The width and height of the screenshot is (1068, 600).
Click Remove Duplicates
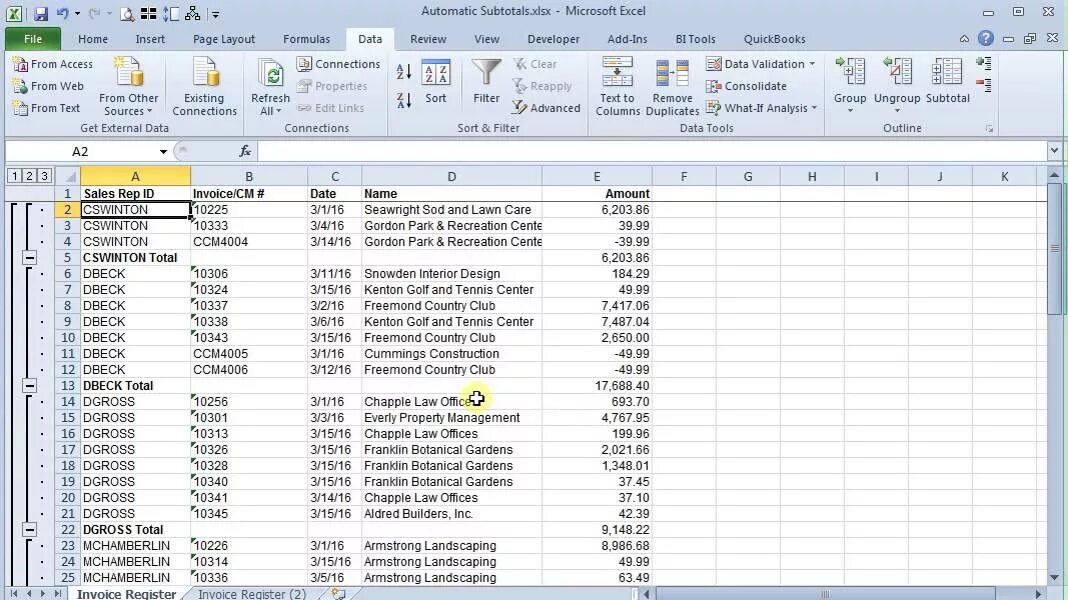[x=672, y=86]
